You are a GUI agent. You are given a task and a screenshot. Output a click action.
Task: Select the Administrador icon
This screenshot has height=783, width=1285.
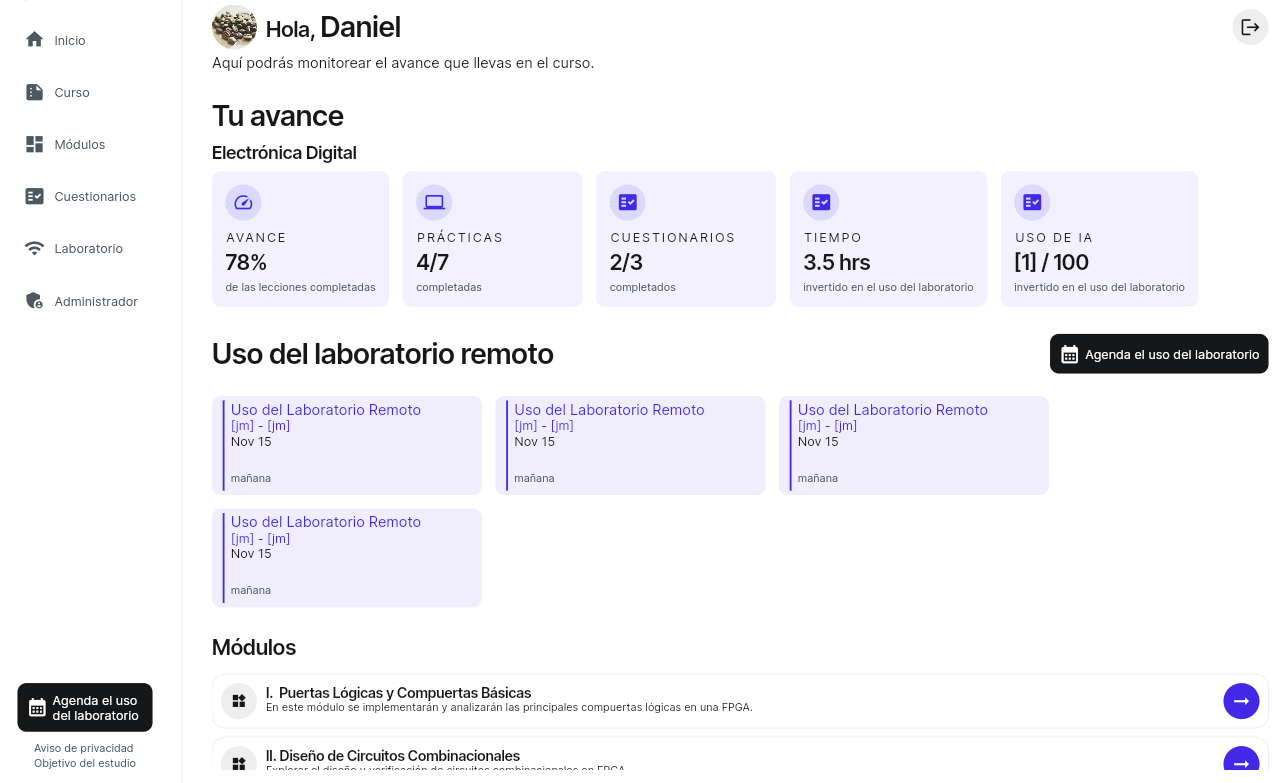click(34, 300)
